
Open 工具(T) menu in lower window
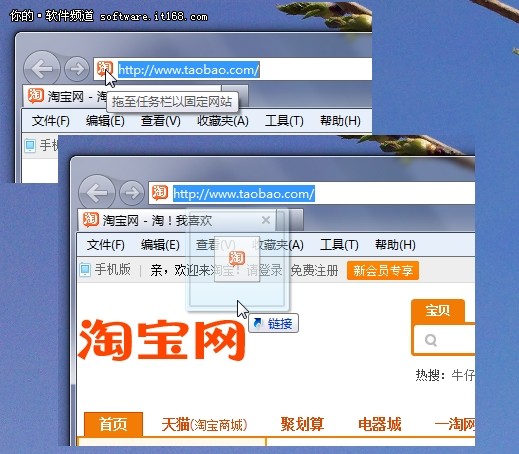tap(339, 245)
